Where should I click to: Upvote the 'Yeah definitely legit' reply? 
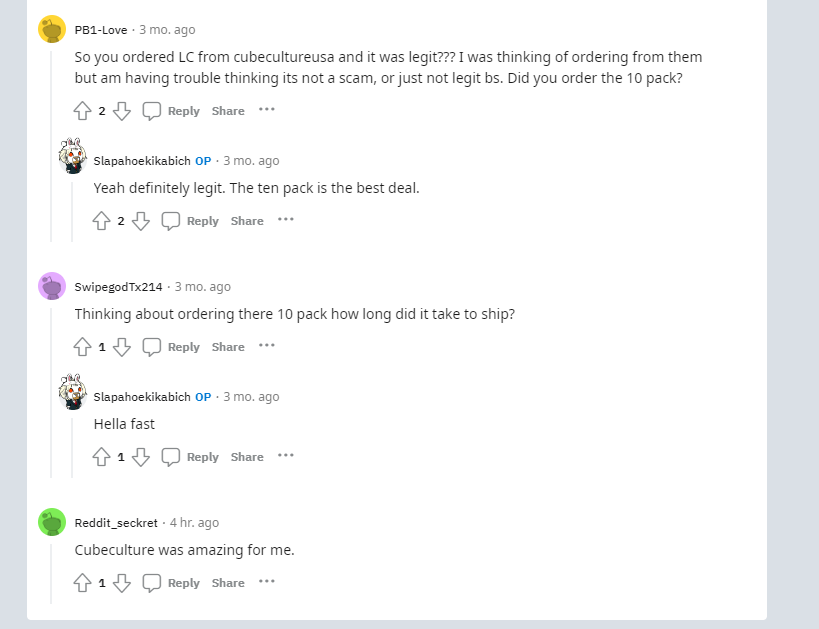point(101,221)
